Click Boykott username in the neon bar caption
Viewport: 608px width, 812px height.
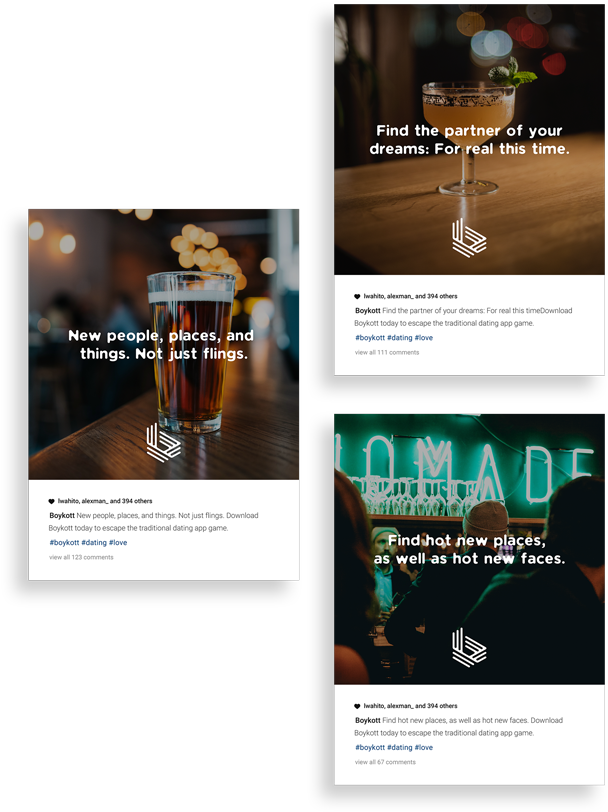click(x=368, y=720)
